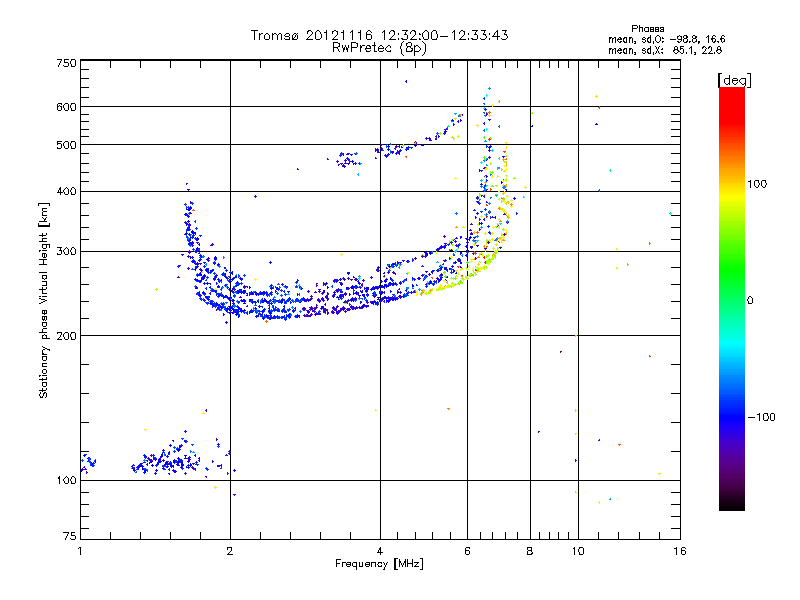800x600 pixels.
Task: Click the colorbar tick label '100'
Action: [x=757, y=184]
